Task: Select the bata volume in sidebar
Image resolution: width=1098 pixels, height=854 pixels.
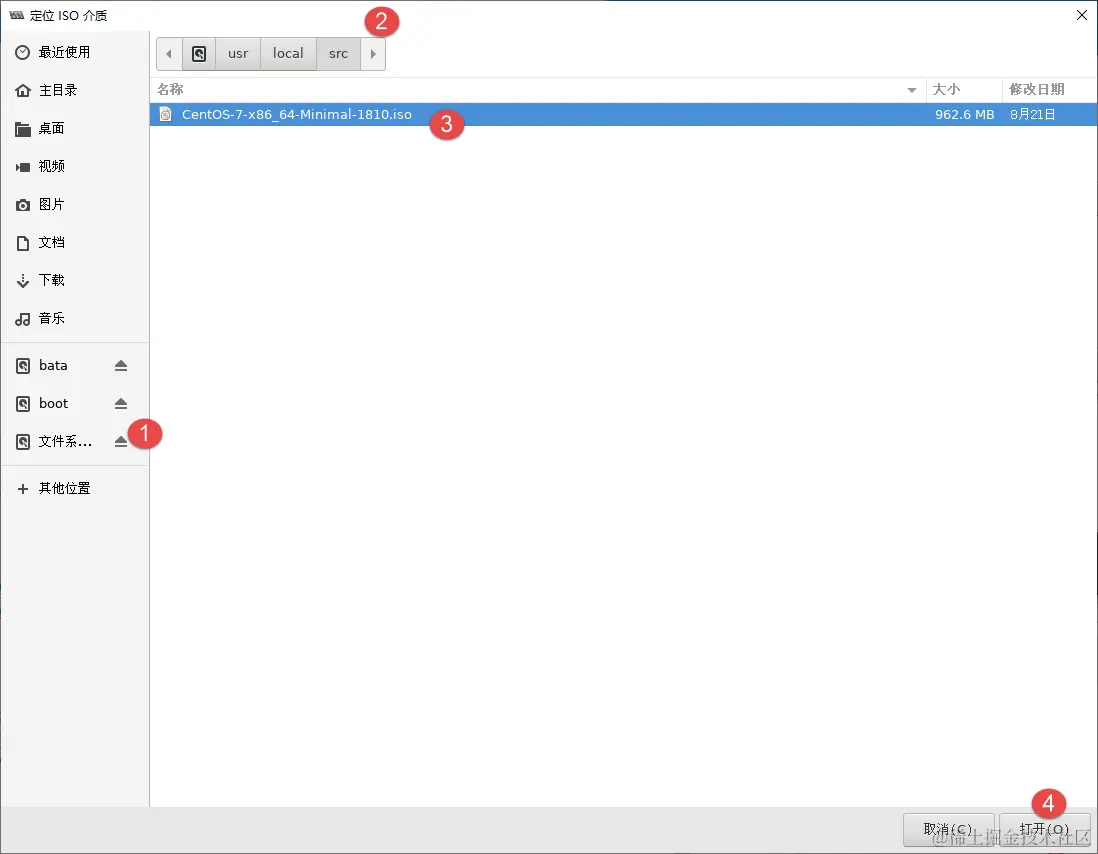Action: click(x=75, y=365)
